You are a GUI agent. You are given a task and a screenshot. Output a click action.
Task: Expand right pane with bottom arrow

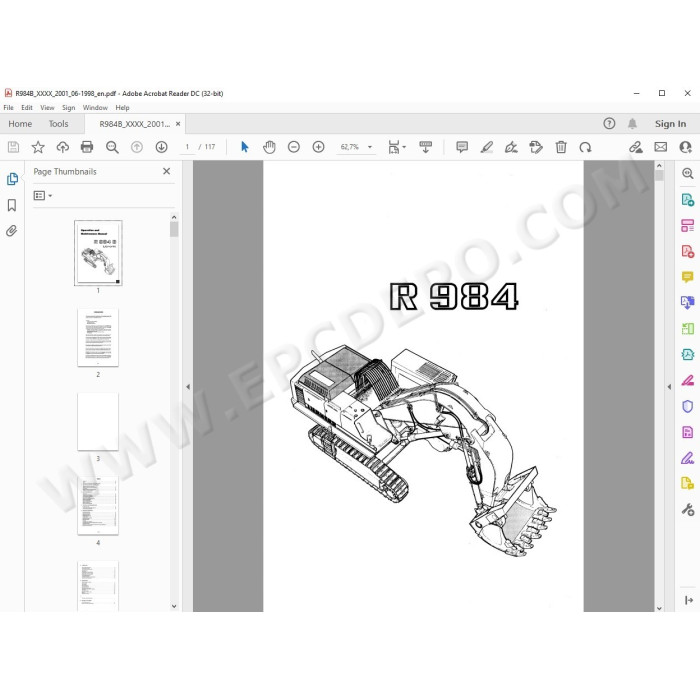689,600
